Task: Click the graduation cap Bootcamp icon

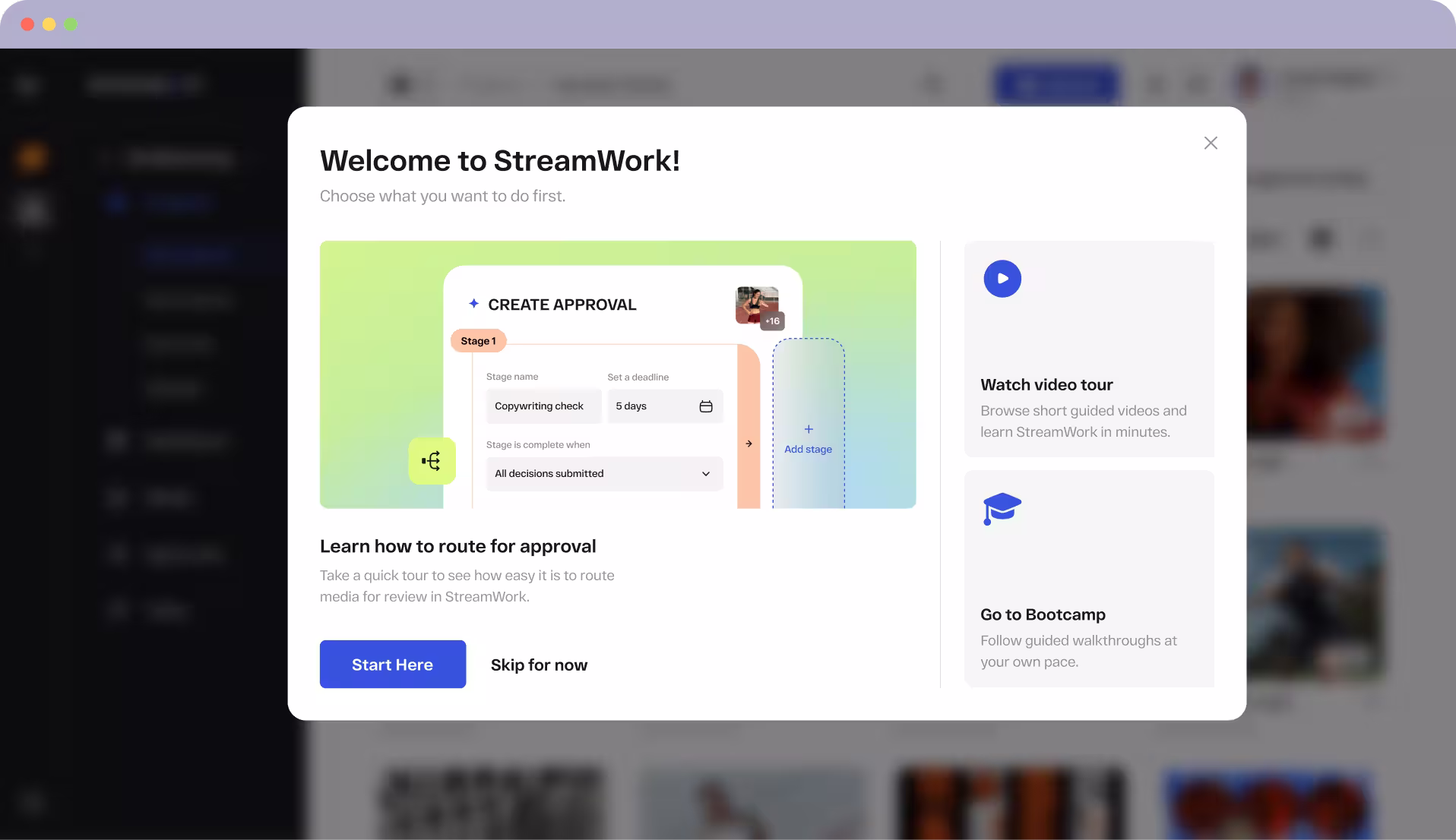Action: (x=1002, y=508)
